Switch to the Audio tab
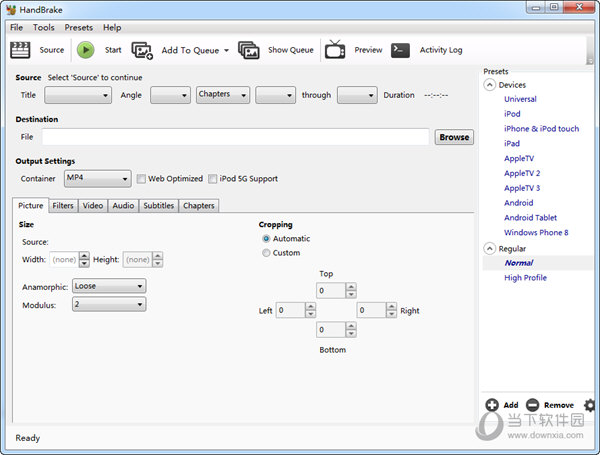 click(x=123, y=205)
